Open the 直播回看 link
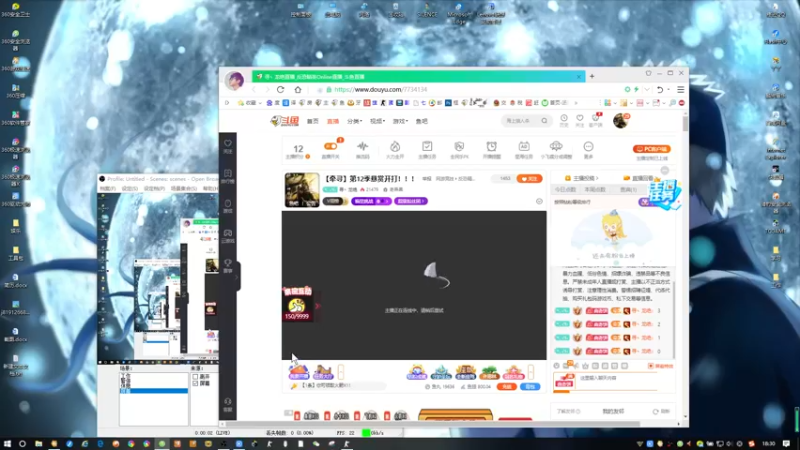Viewport: 800px width, 450px height. coord(639,178)
